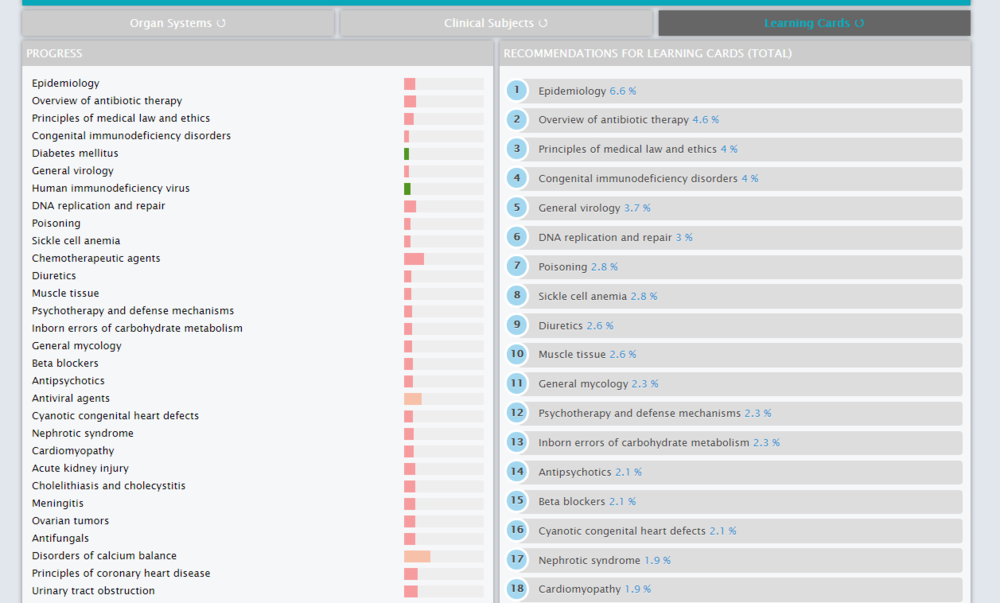The width and height of the screenshot is (1000, 603).
Task: Select Meningitis in the Progress list
Action: click(57, 504)
